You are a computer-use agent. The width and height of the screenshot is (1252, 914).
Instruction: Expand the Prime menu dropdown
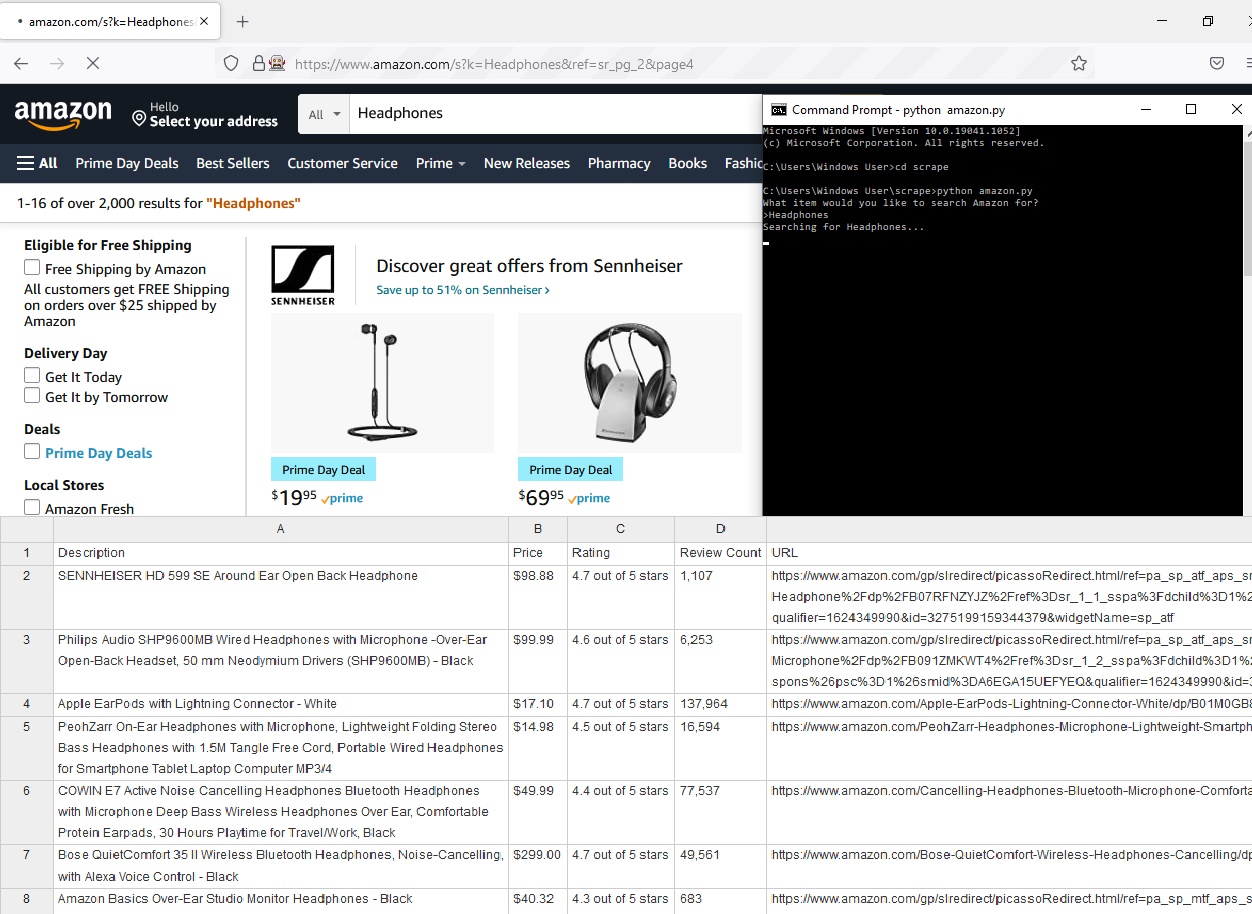440,163
